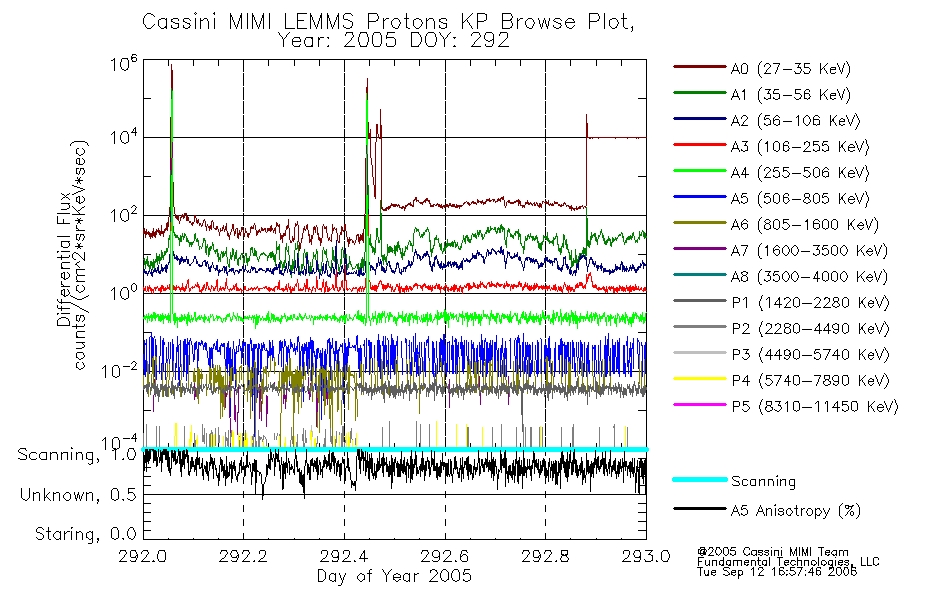The image size is (950, 600).
Task: Click the dark green A1 legend line
Action: point(699,93)
